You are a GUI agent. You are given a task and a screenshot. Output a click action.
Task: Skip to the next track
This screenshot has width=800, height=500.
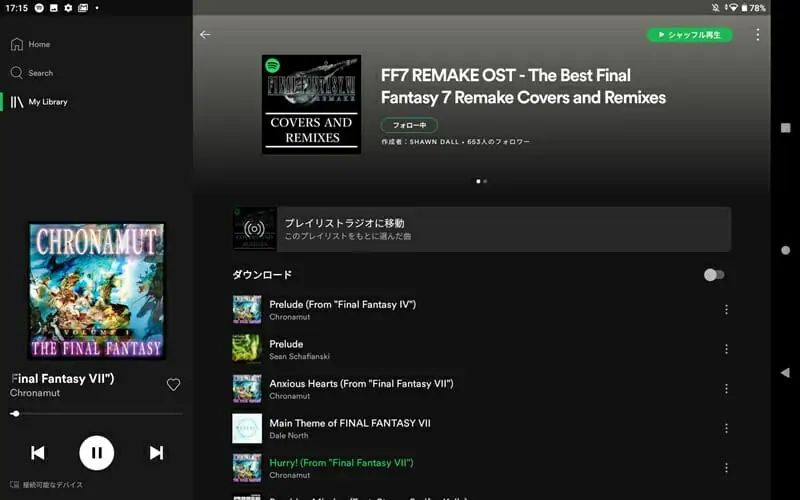click(156, 453)
